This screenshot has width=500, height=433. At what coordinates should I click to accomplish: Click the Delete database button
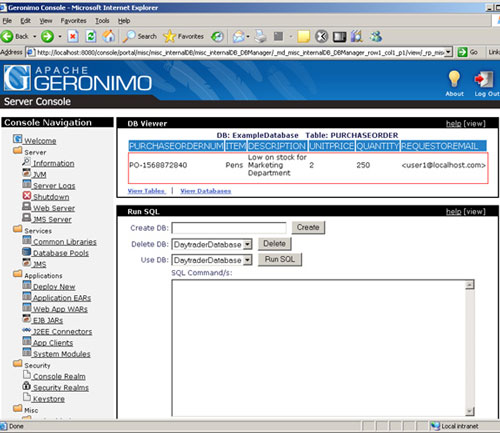[274, 243]
